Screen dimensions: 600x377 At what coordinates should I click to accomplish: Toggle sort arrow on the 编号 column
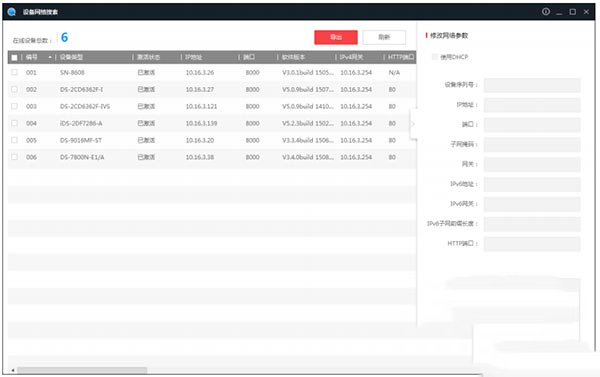click(x=50, y=57)
